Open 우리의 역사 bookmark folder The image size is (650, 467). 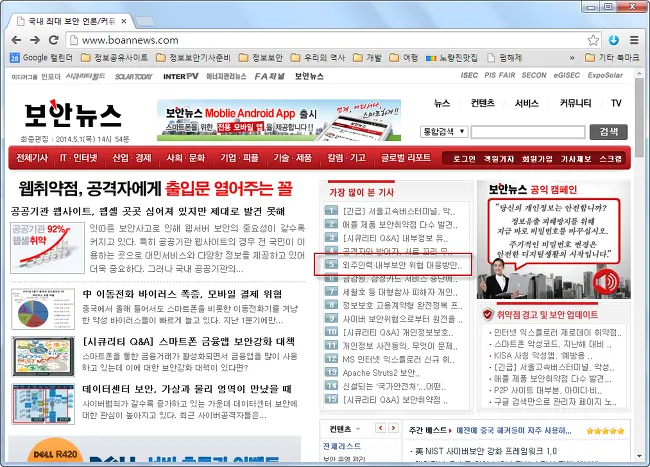tap(318, 58)
